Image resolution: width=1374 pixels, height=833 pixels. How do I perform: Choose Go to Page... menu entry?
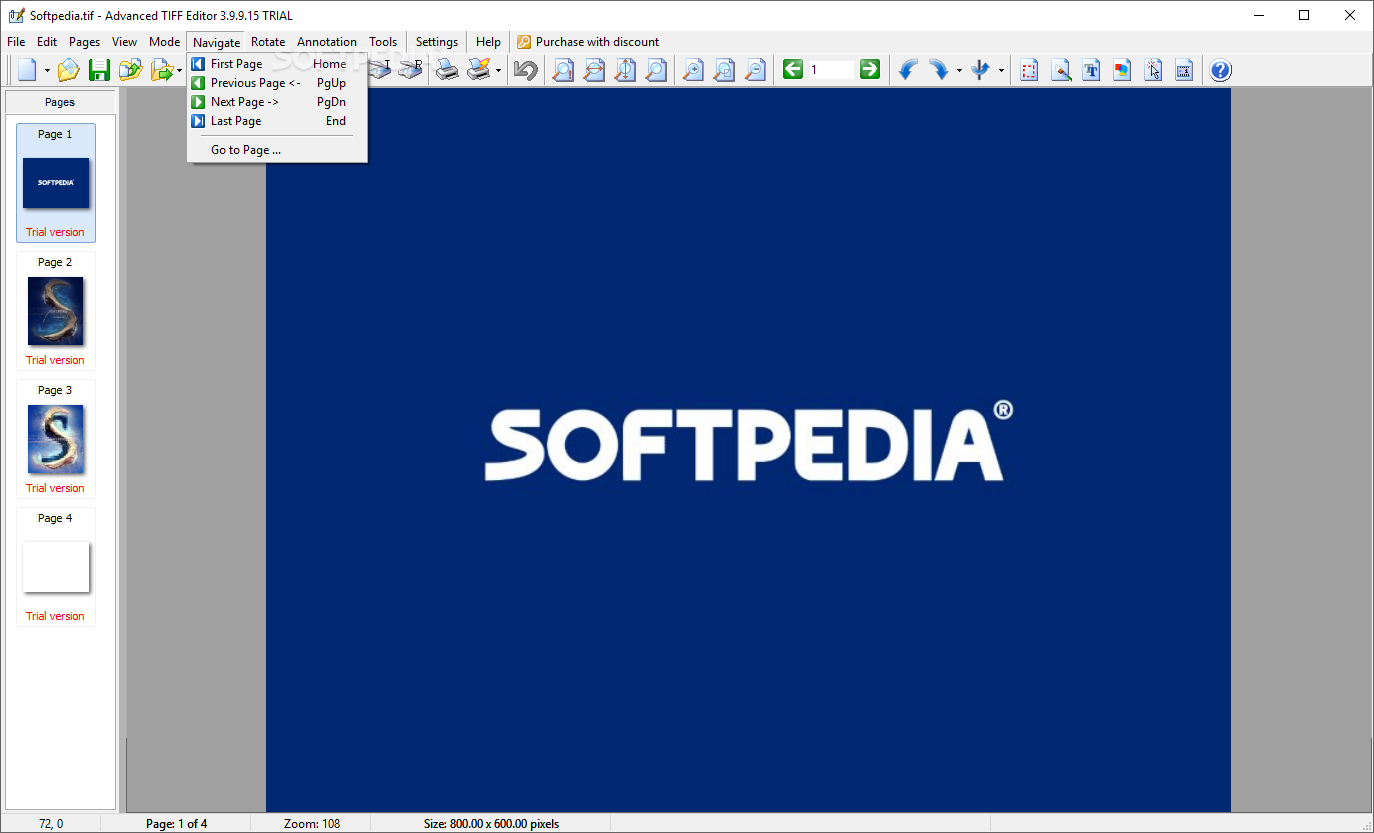(x=277, y=150)
